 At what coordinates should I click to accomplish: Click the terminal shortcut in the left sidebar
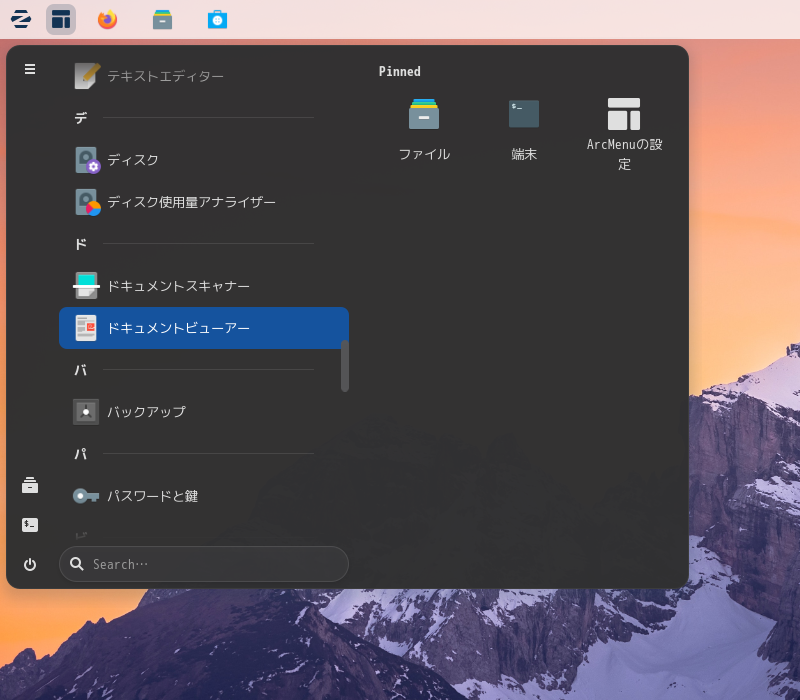[x=30, y=524]
